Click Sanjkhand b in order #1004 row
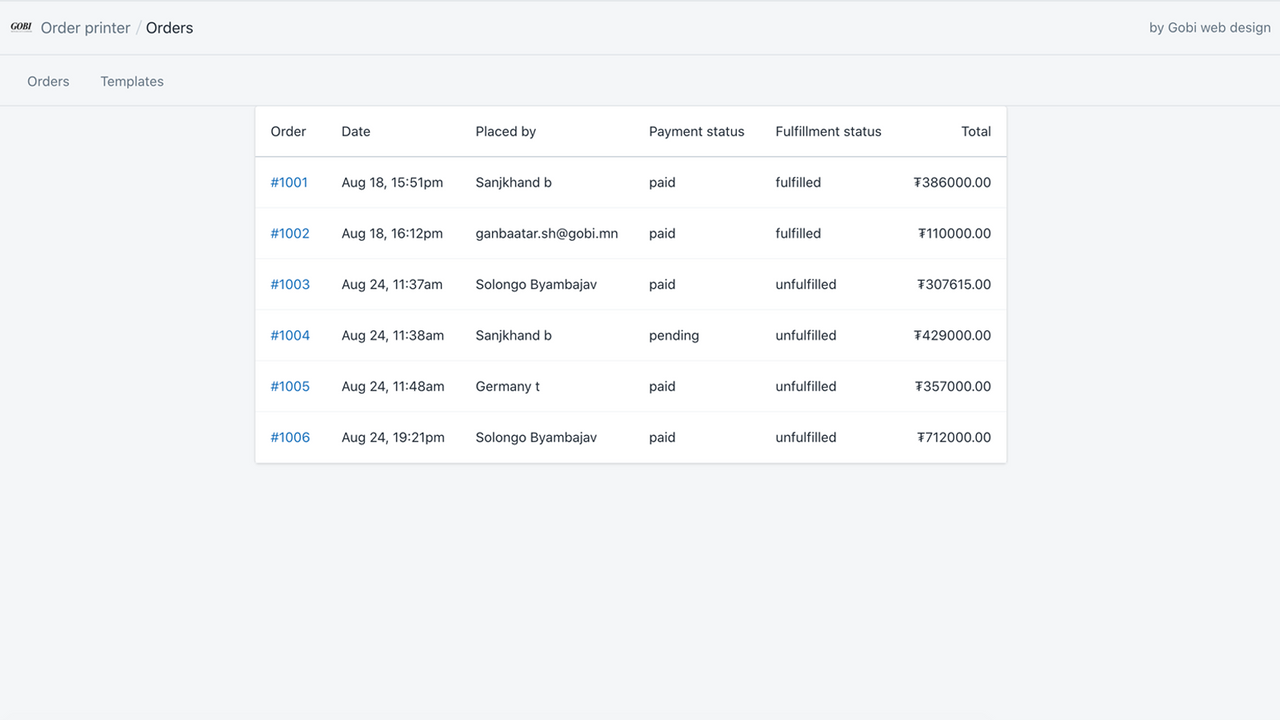Image resolution: width=1280 pixels, height=720 pixels. tap(514, 335)
